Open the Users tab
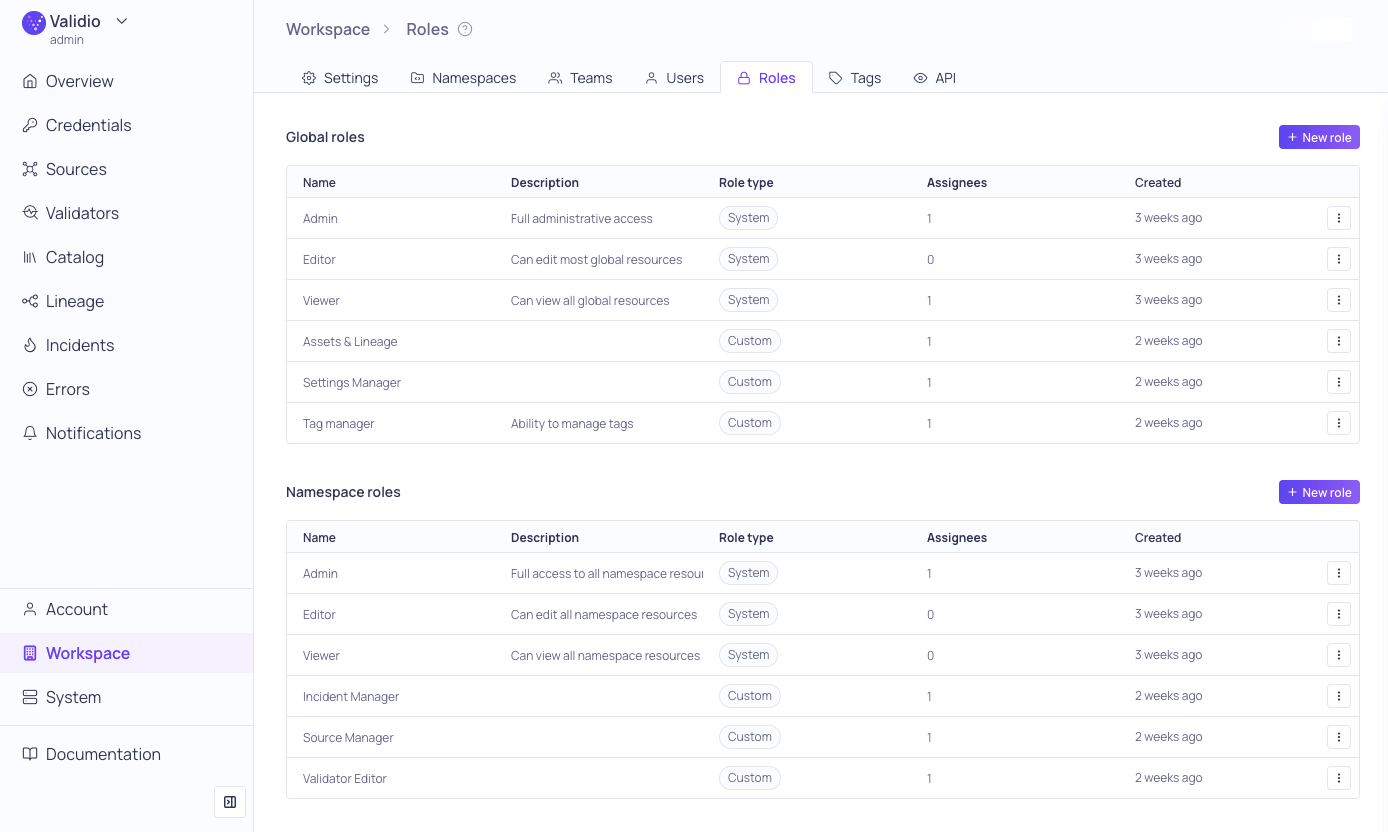 674,78
